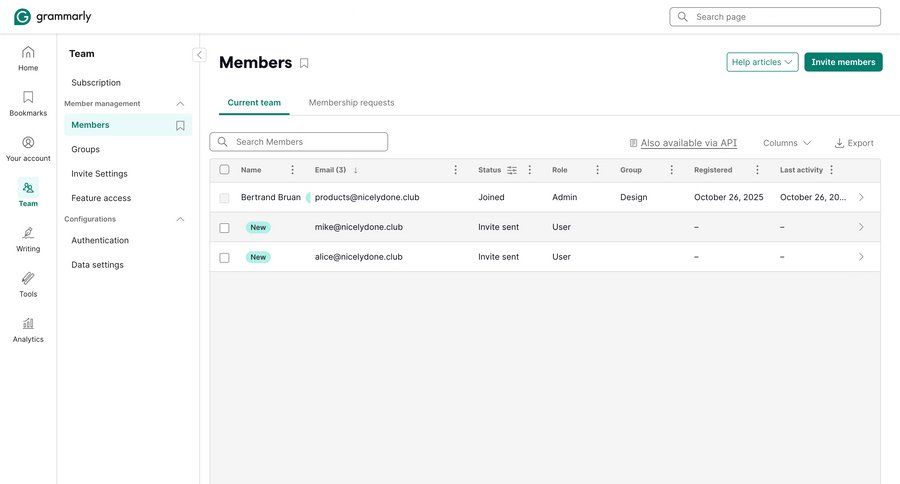This screenshot has width=900, height=484.
Task: Click the Bertrand Bruan row checkbox
Action: [224, 198]
